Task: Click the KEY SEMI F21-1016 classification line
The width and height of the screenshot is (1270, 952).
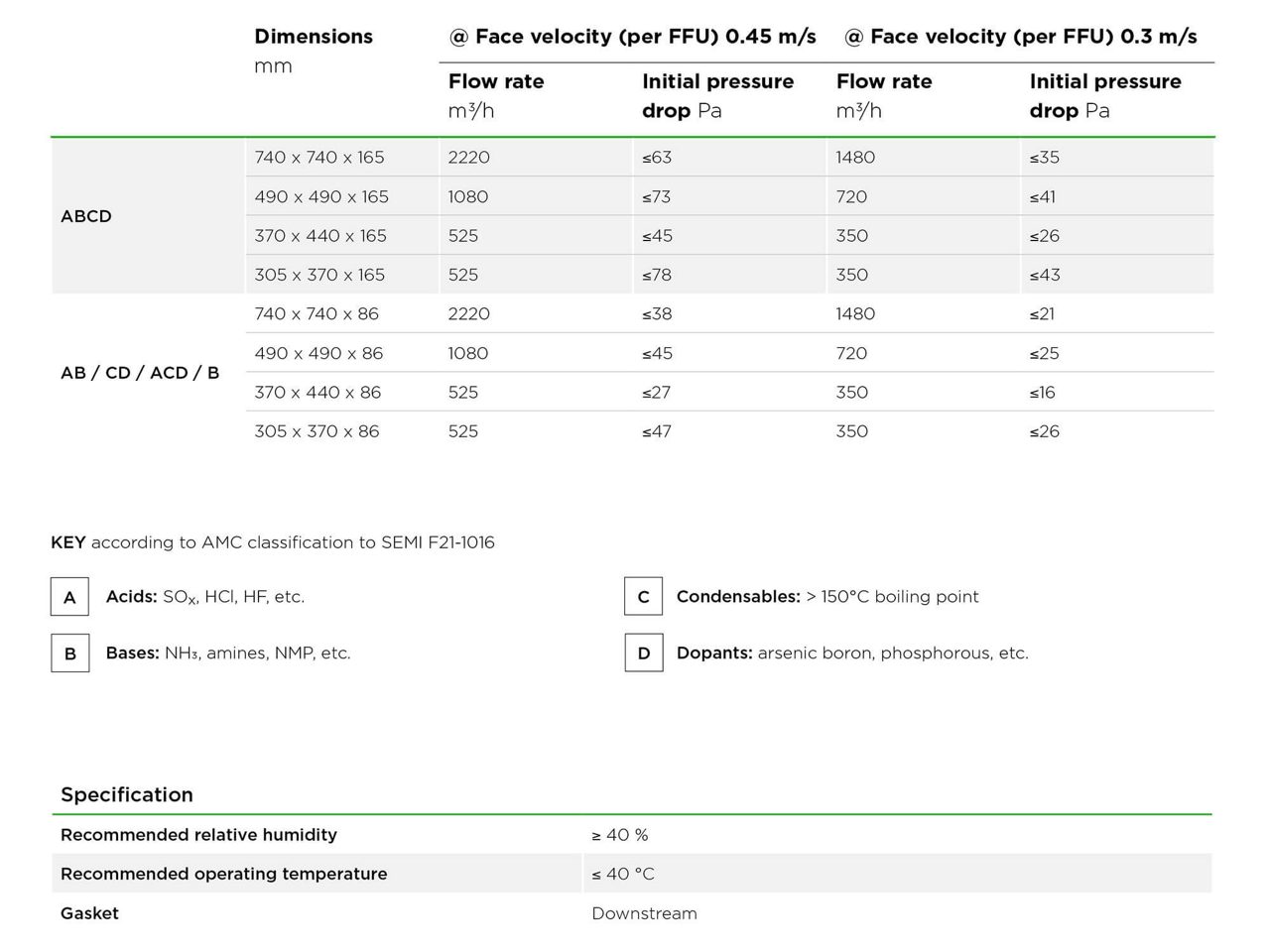Action: point(273,542)
